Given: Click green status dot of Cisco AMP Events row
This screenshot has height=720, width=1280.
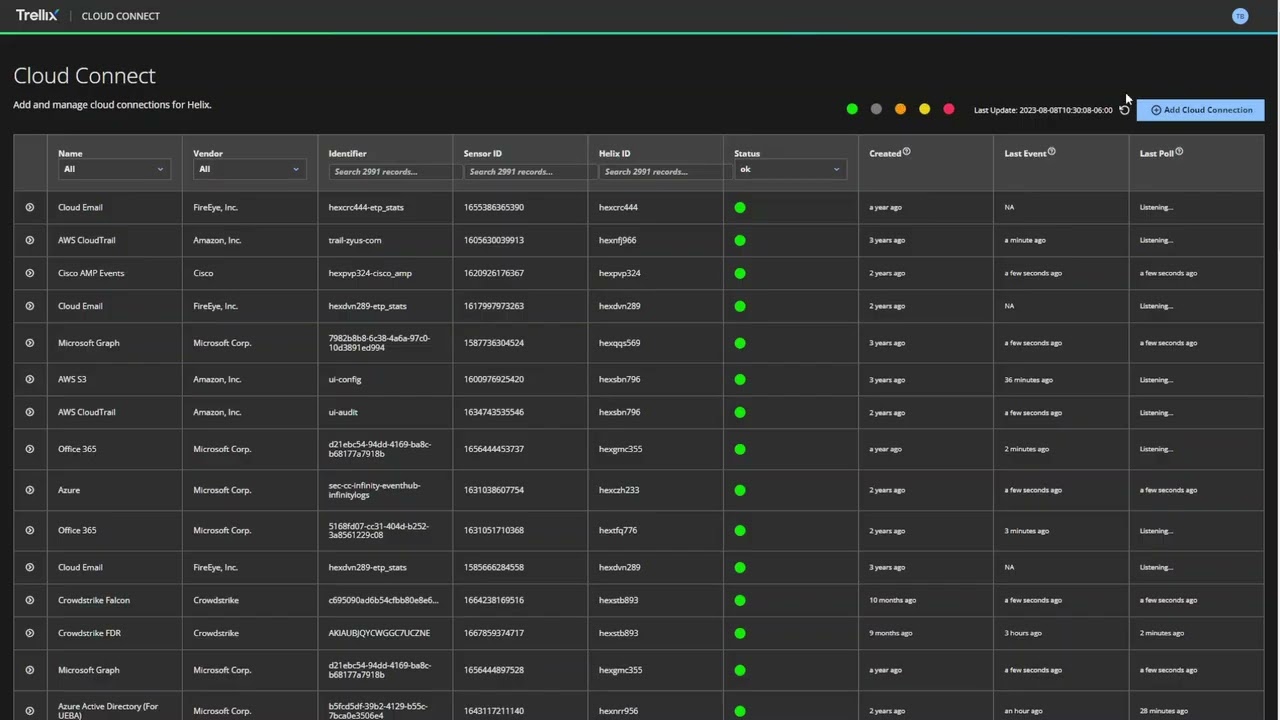Looking at the screenshot, I should pos(740,273).
